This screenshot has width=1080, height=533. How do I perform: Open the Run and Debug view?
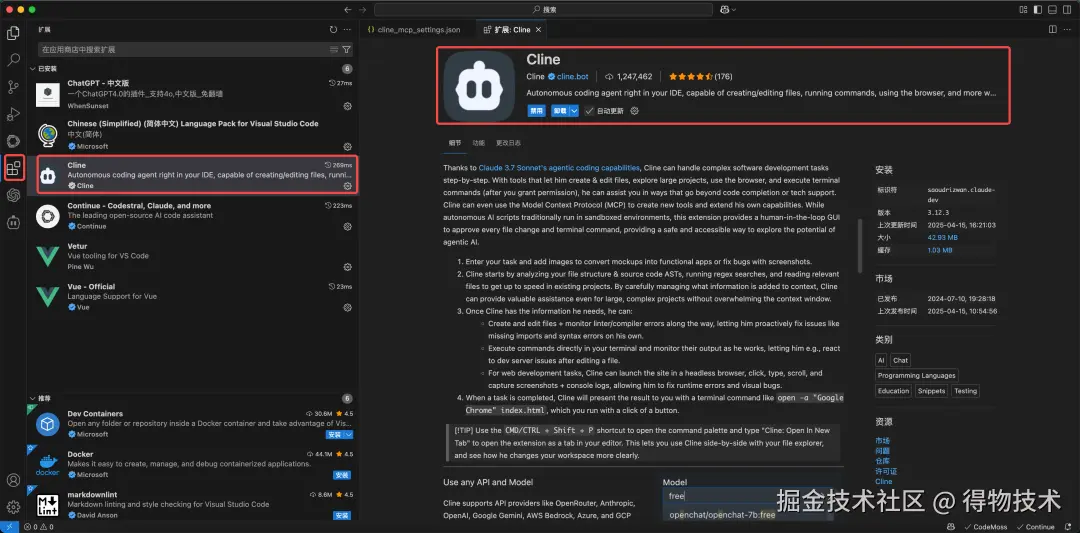[x=13, y=114]
